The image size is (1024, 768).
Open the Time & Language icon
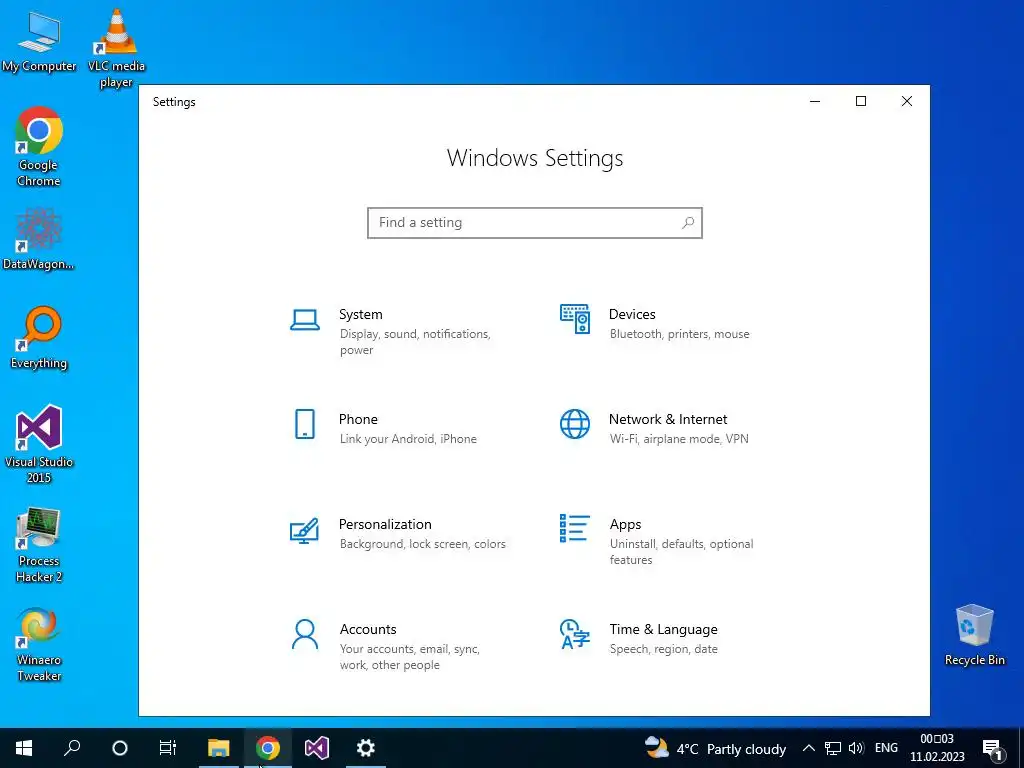point(575,634)
